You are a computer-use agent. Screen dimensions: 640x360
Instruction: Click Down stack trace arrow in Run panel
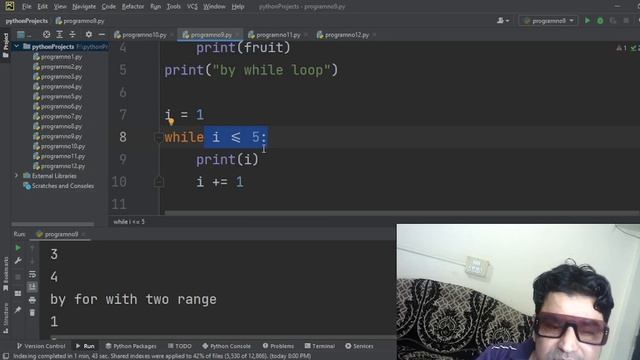click(32, 261)
